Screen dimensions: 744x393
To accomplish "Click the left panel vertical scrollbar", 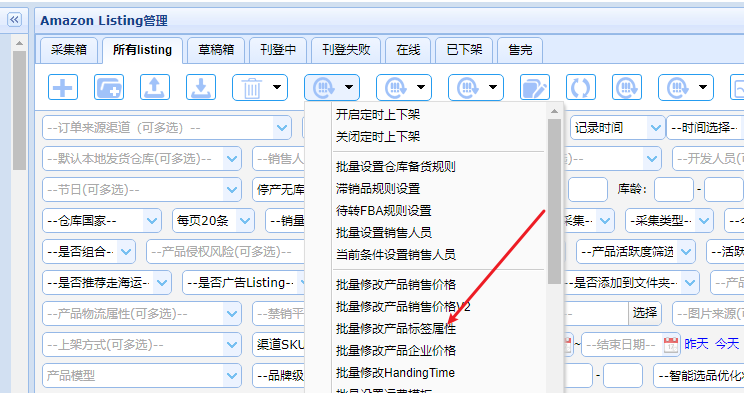I will [19, 110].
